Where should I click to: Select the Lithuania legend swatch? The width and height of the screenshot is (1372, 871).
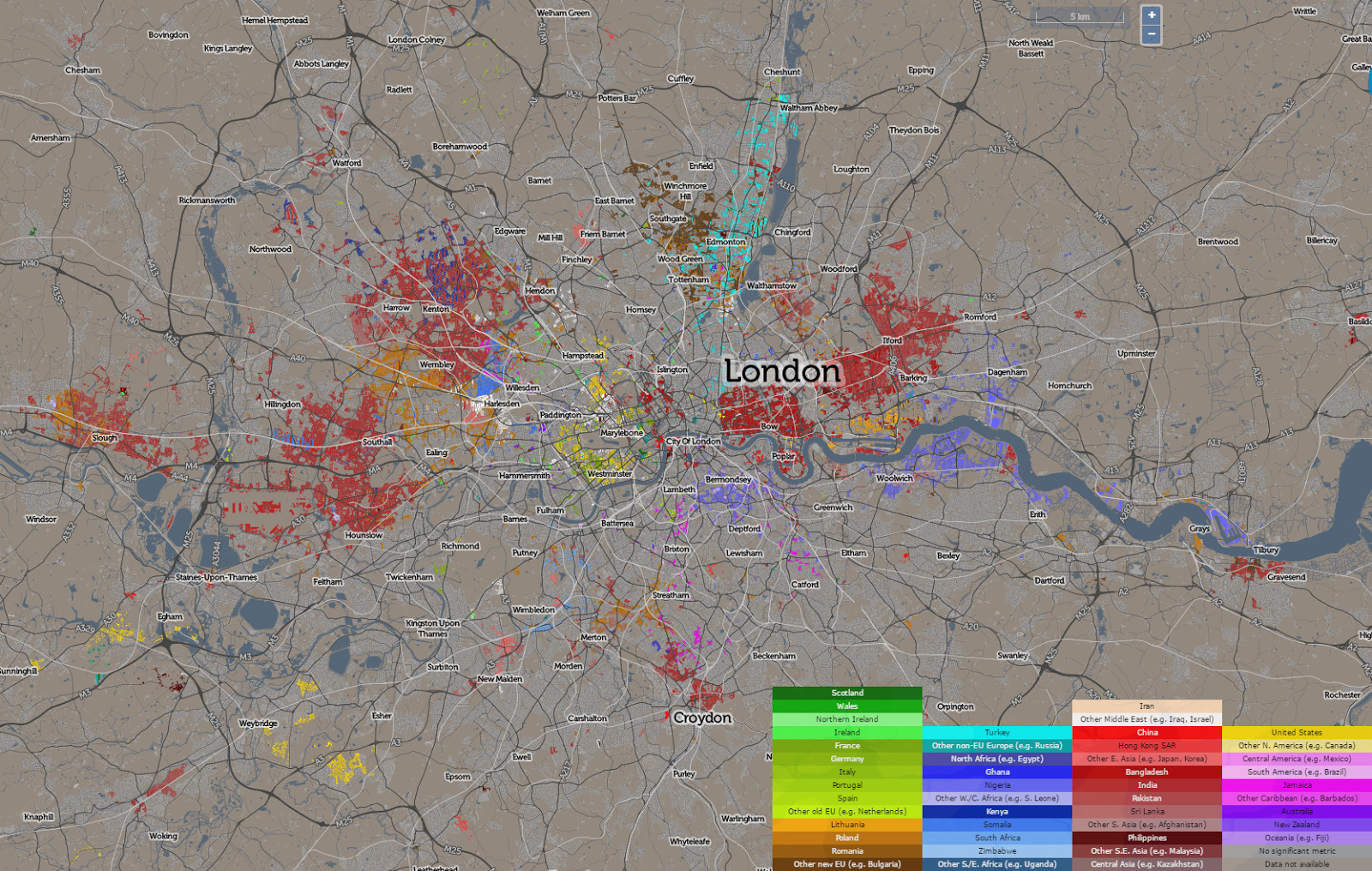pyautogui.click(x=847, y=825)
